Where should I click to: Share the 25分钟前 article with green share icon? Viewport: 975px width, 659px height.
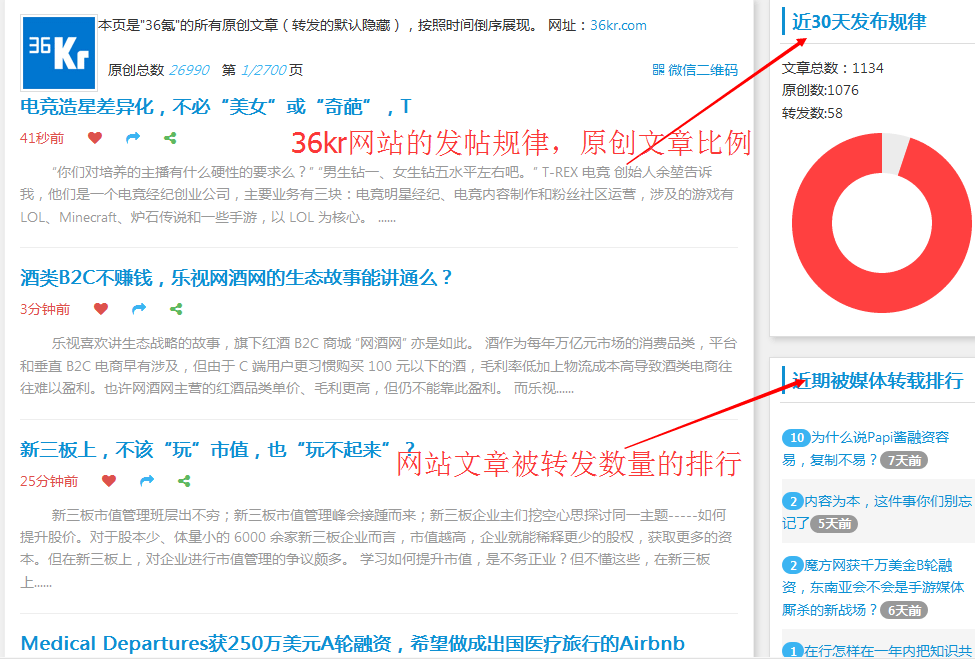pyautogui.click(x=184, y=481)
